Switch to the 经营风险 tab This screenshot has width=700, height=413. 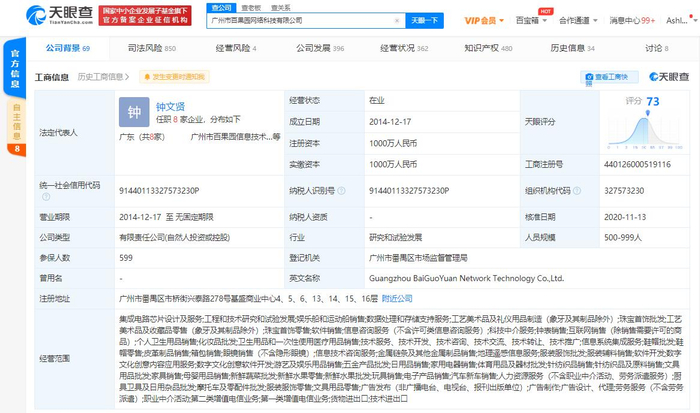[x=236, y=48]
